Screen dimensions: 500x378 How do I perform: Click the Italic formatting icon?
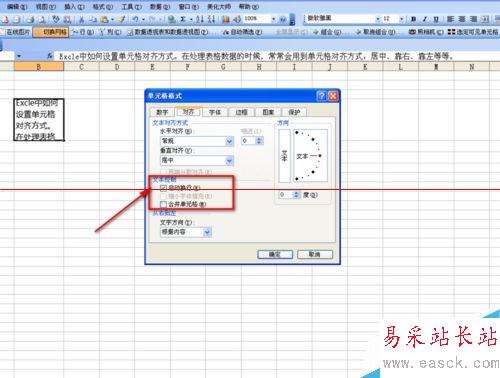click(x=425, y=19)
